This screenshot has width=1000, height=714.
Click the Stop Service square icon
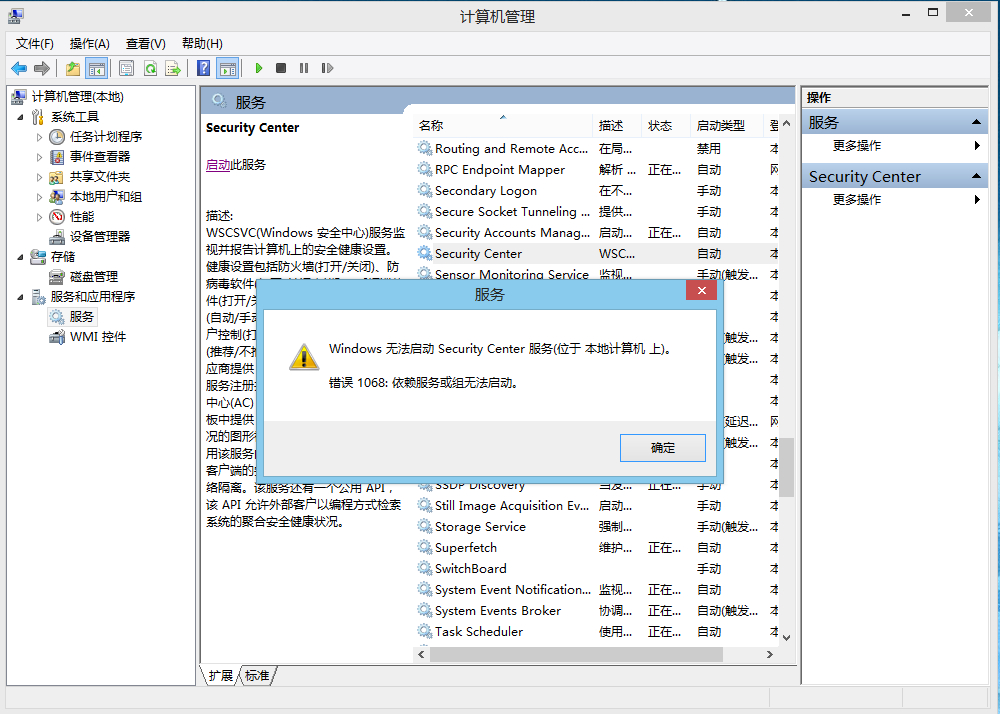281,68
